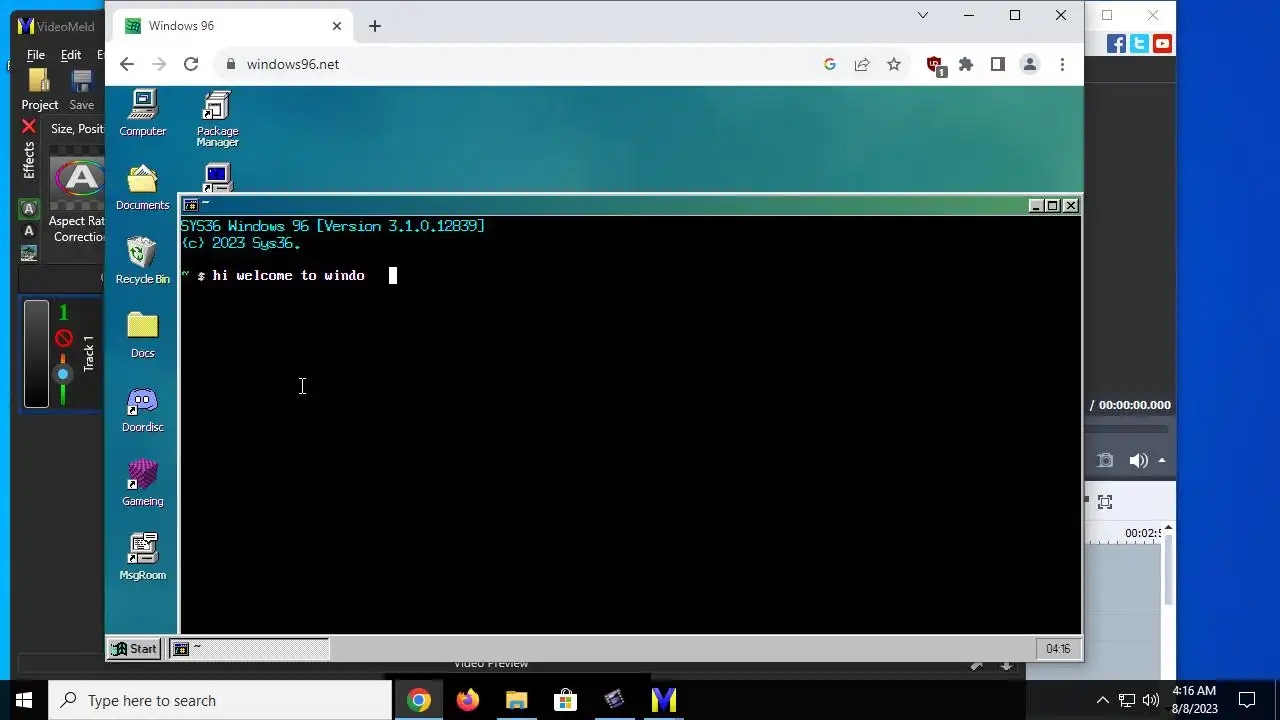Open Chrome profile avatar
The image size is (1280, 720).
pyautogui.click(x=1029, y=64)
